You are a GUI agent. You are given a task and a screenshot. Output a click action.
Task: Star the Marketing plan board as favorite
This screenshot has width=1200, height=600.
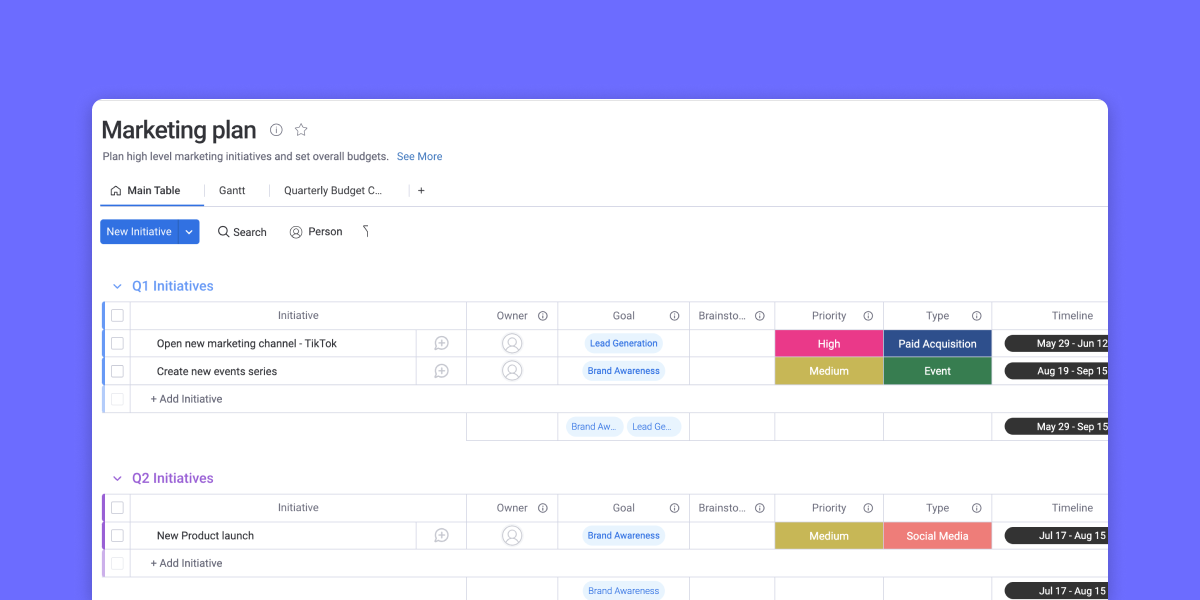click(301, 129)
